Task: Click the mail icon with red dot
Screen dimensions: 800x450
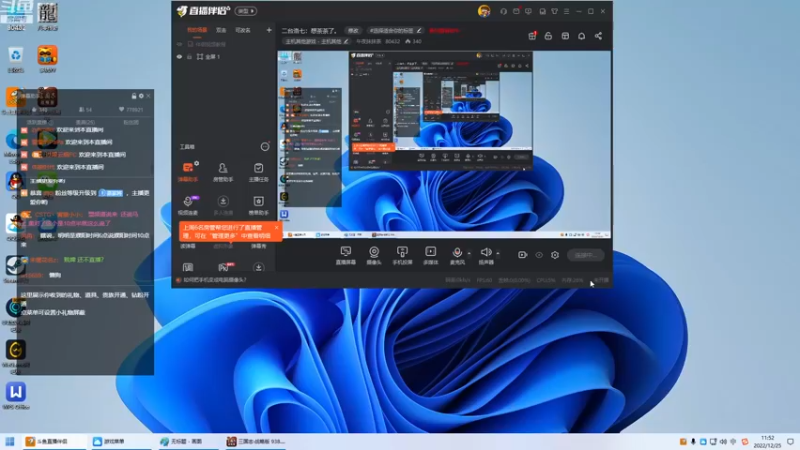Action: pyautogui.click(x=516, y=11)
